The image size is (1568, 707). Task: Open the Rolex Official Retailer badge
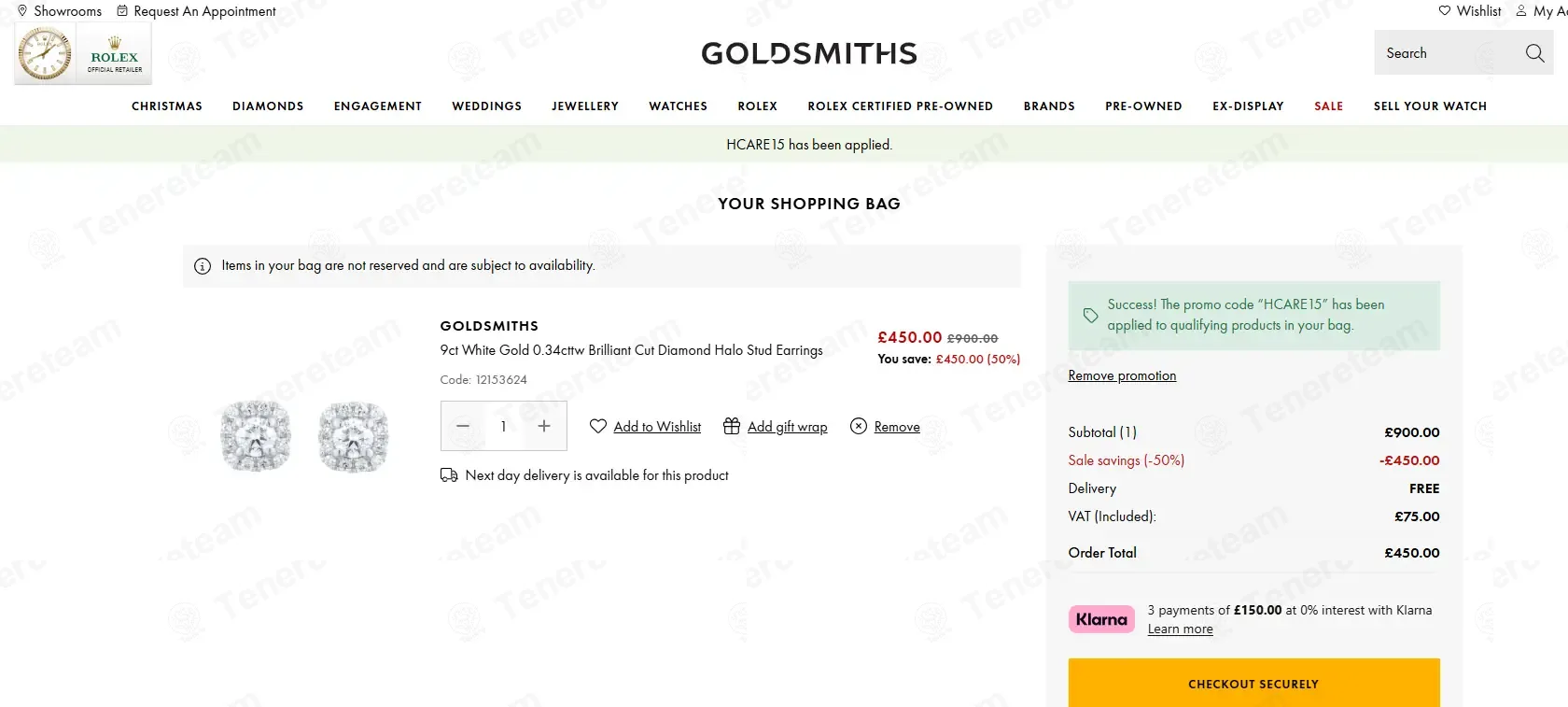pyautogui.click(x=83, y=54)
